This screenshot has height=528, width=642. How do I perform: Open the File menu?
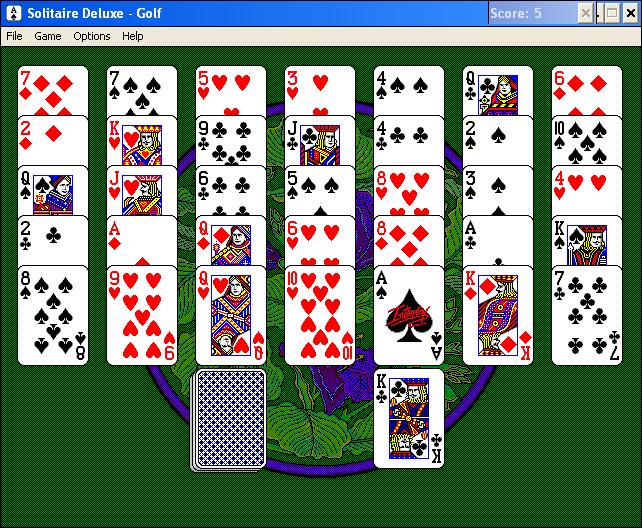tap(14, 36)
